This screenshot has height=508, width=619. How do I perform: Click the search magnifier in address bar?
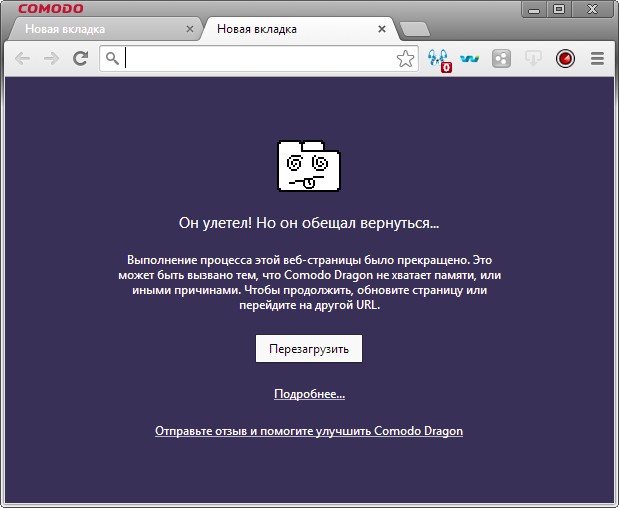112,58
